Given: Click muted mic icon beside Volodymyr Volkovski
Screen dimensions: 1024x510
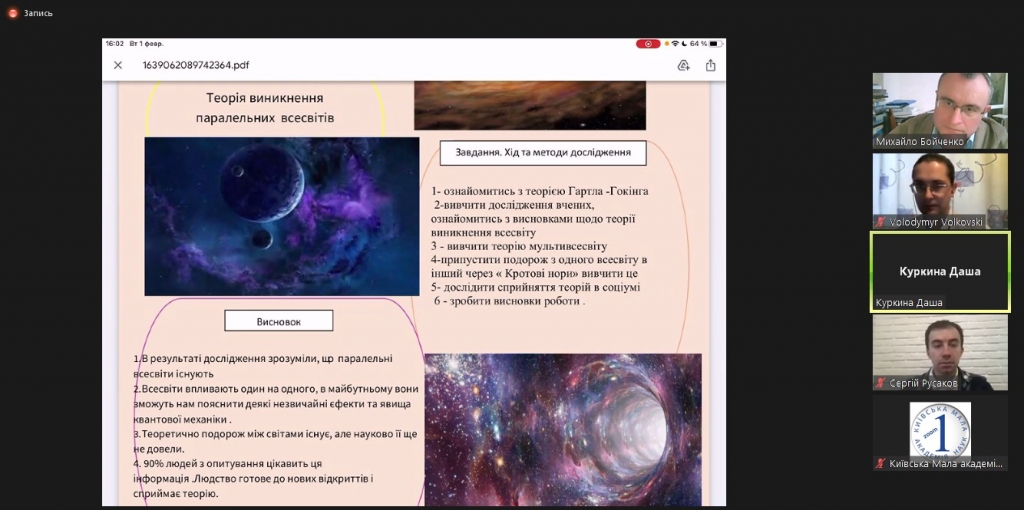Looking at the screenshot, I should tap(880, 222).
